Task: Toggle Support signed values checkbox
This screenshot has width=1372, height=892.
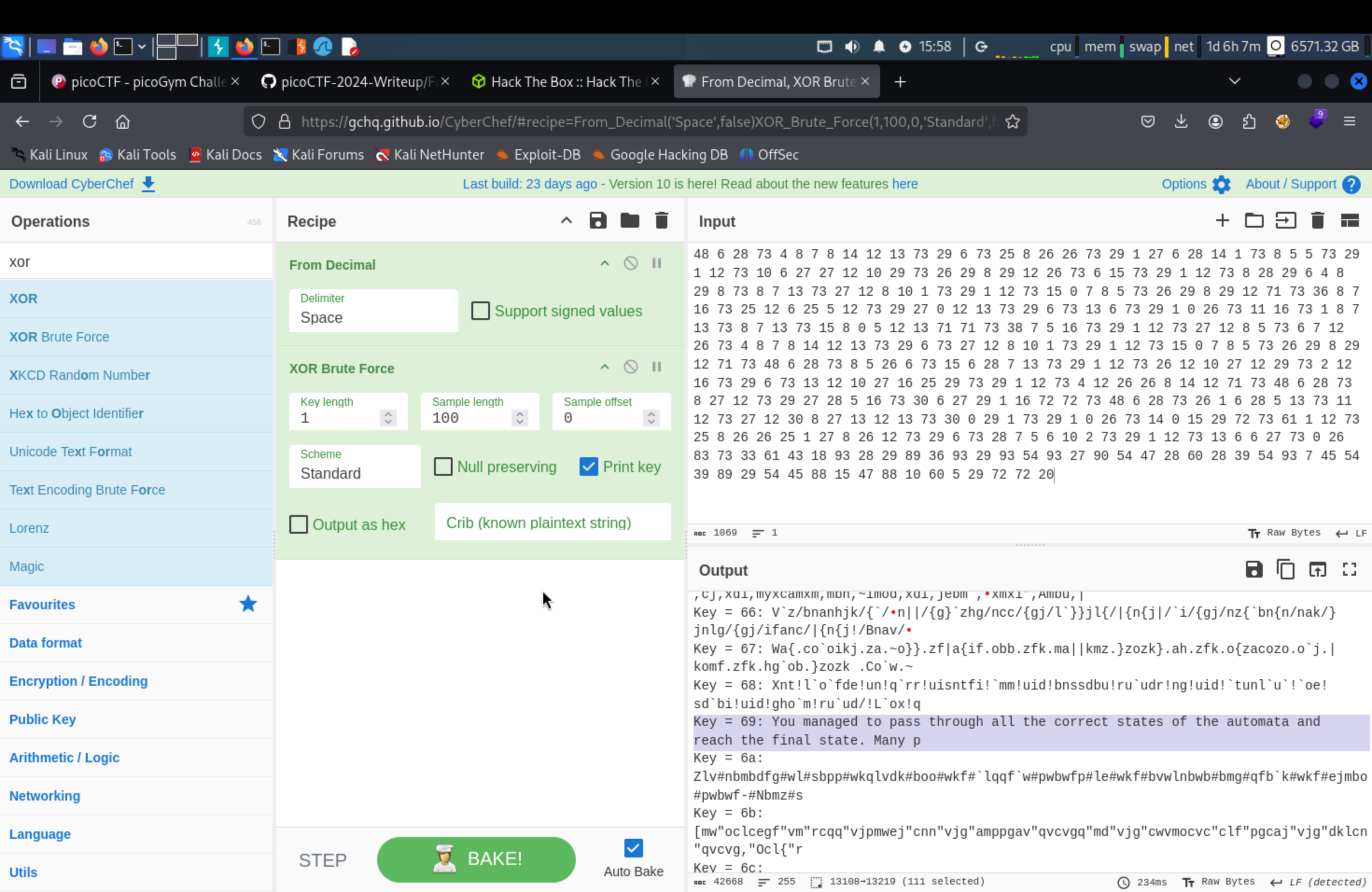Action: click(x=480, y=311)
